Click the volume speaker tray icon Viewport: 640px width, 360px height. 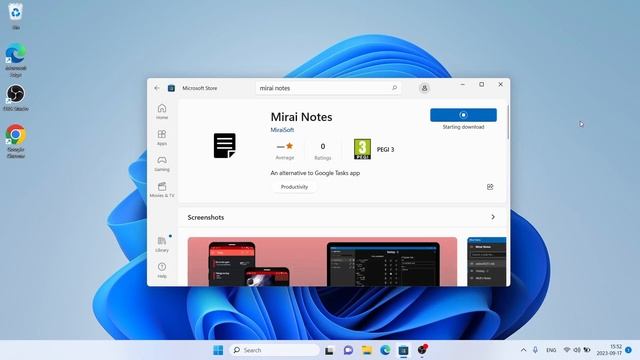577,350
